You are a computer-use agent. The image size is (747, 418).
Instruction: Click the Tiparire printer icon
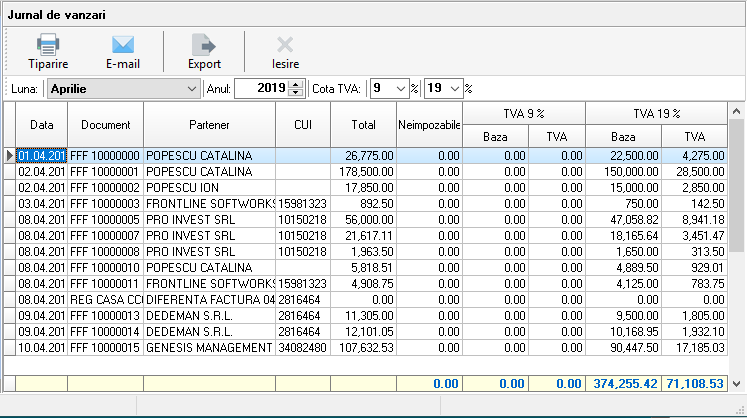[48, 45]
